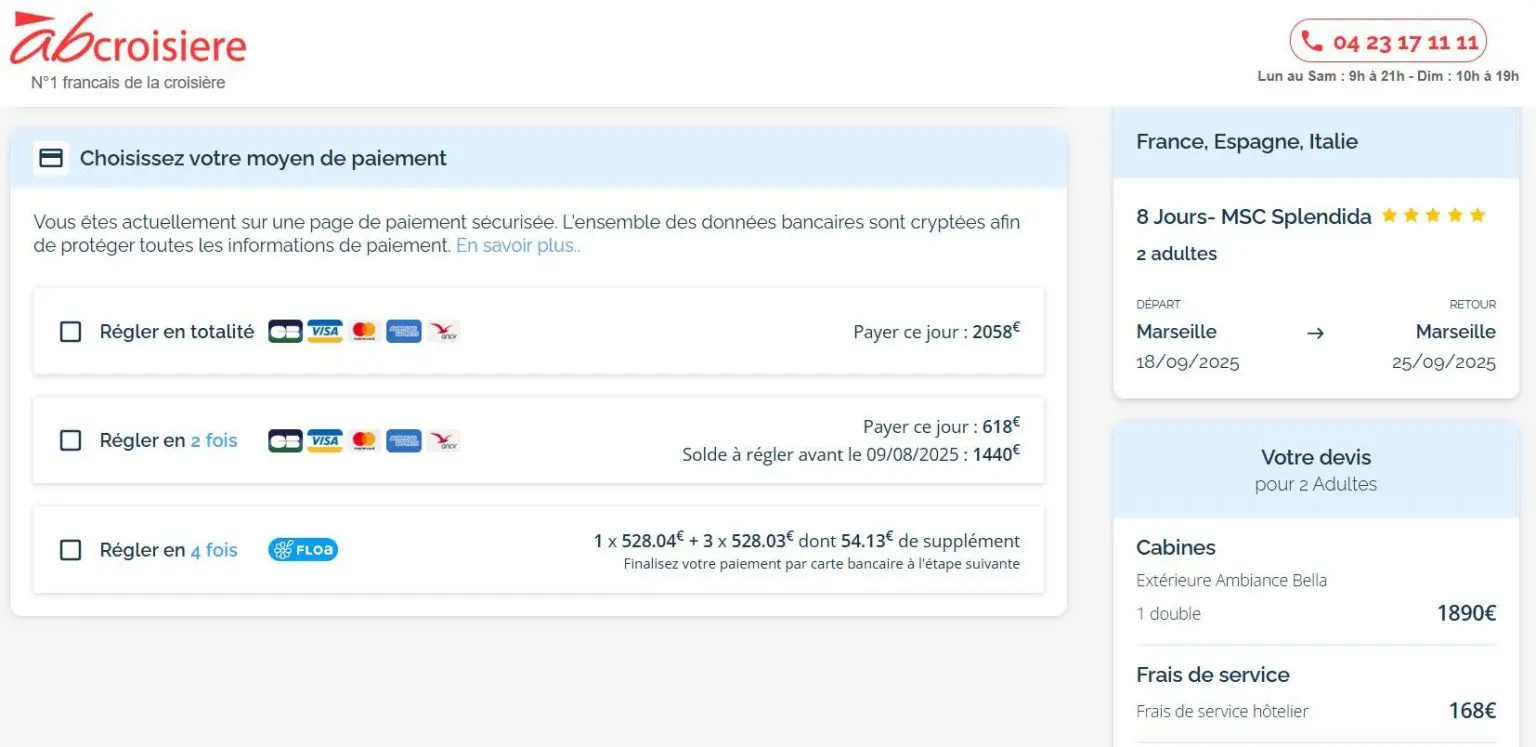Tick the 'Régler en 2 fois' checkbox

(x=71, y=441)
